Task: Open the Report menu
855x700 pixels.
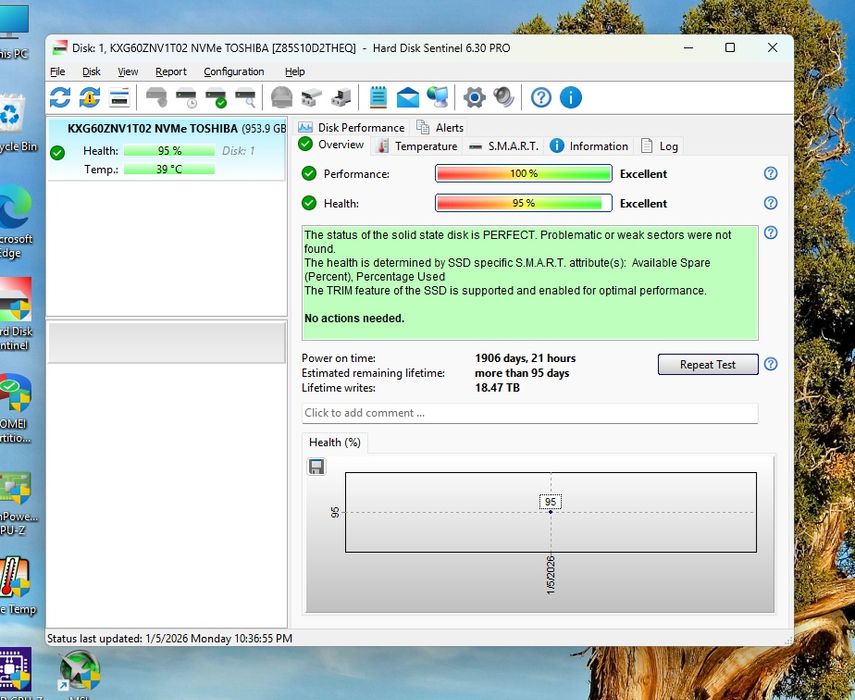Action: click(x=171, y=71)
